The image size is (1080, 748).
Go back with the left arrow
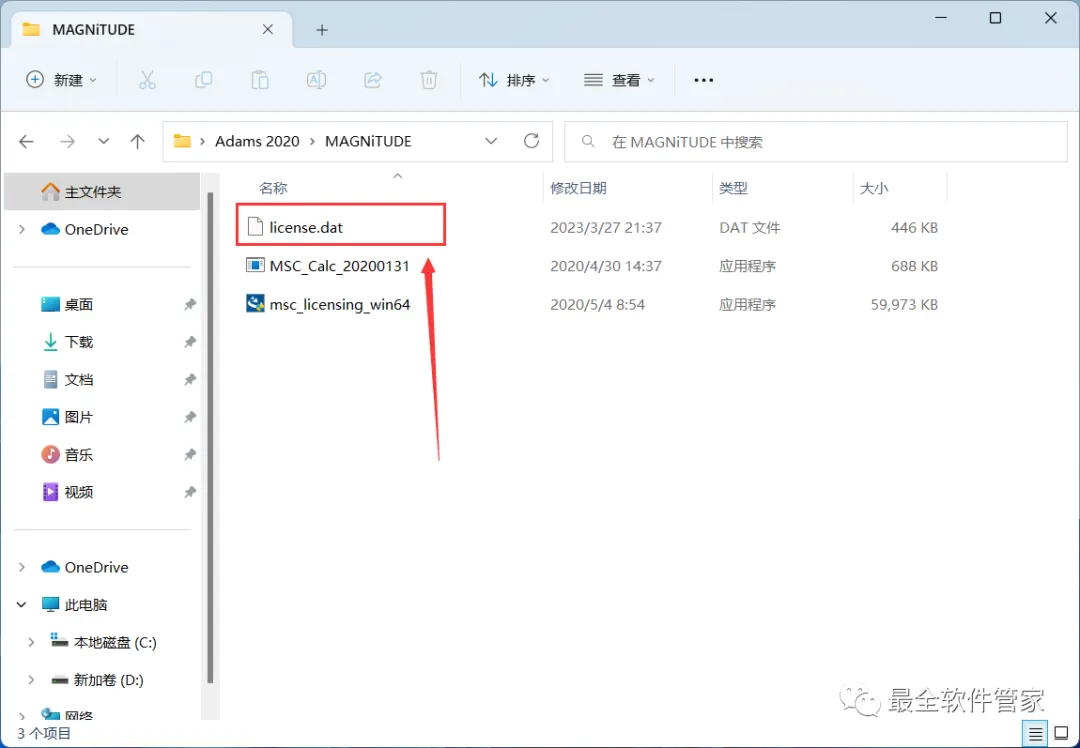(x=26, y=141)
